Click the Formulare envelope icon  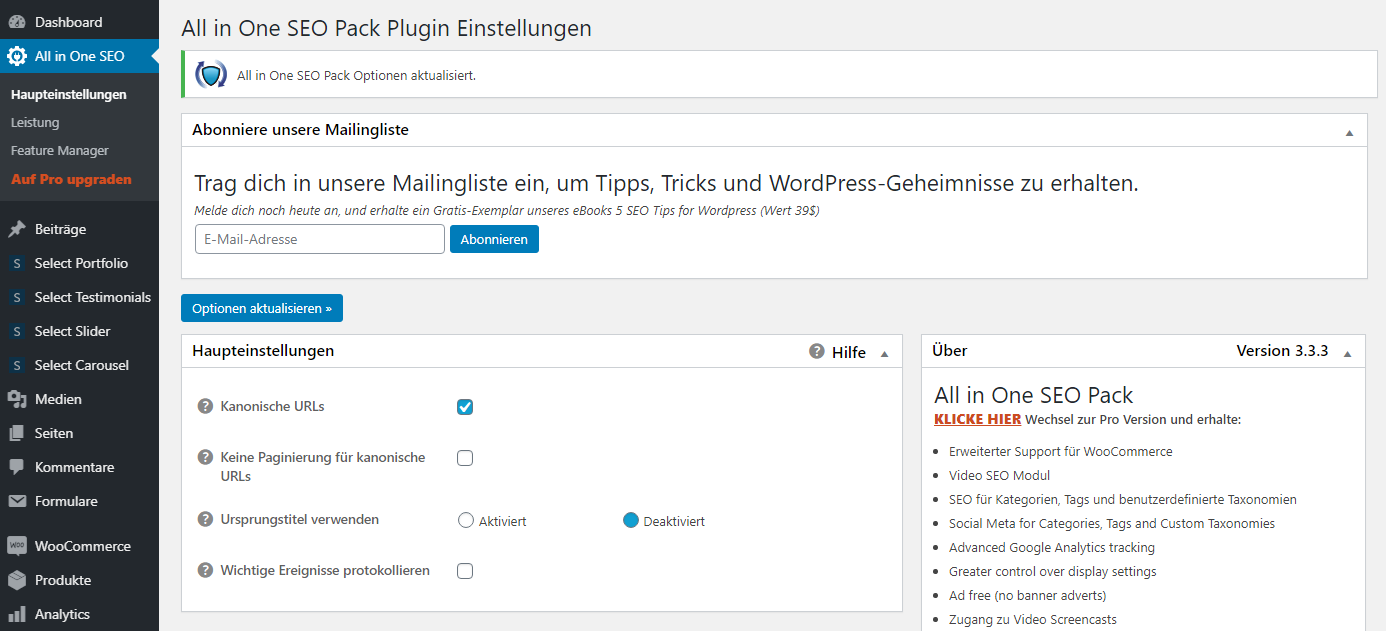(x=17, y=501)
